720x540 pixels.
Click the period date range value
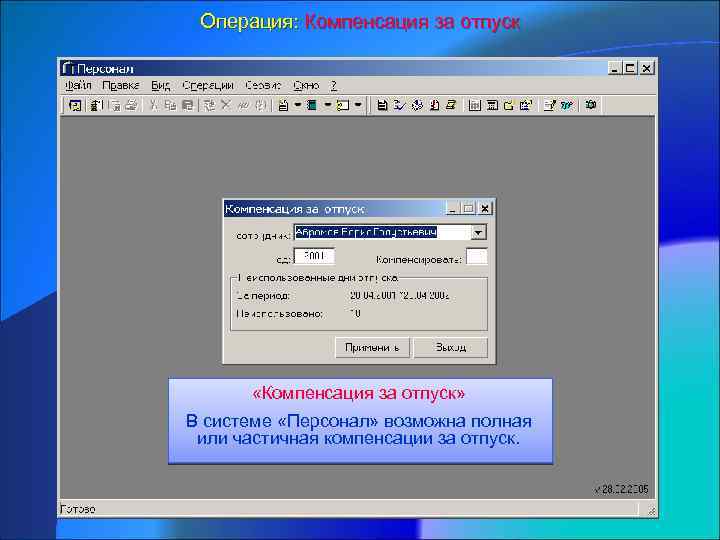tap(399, 296)
